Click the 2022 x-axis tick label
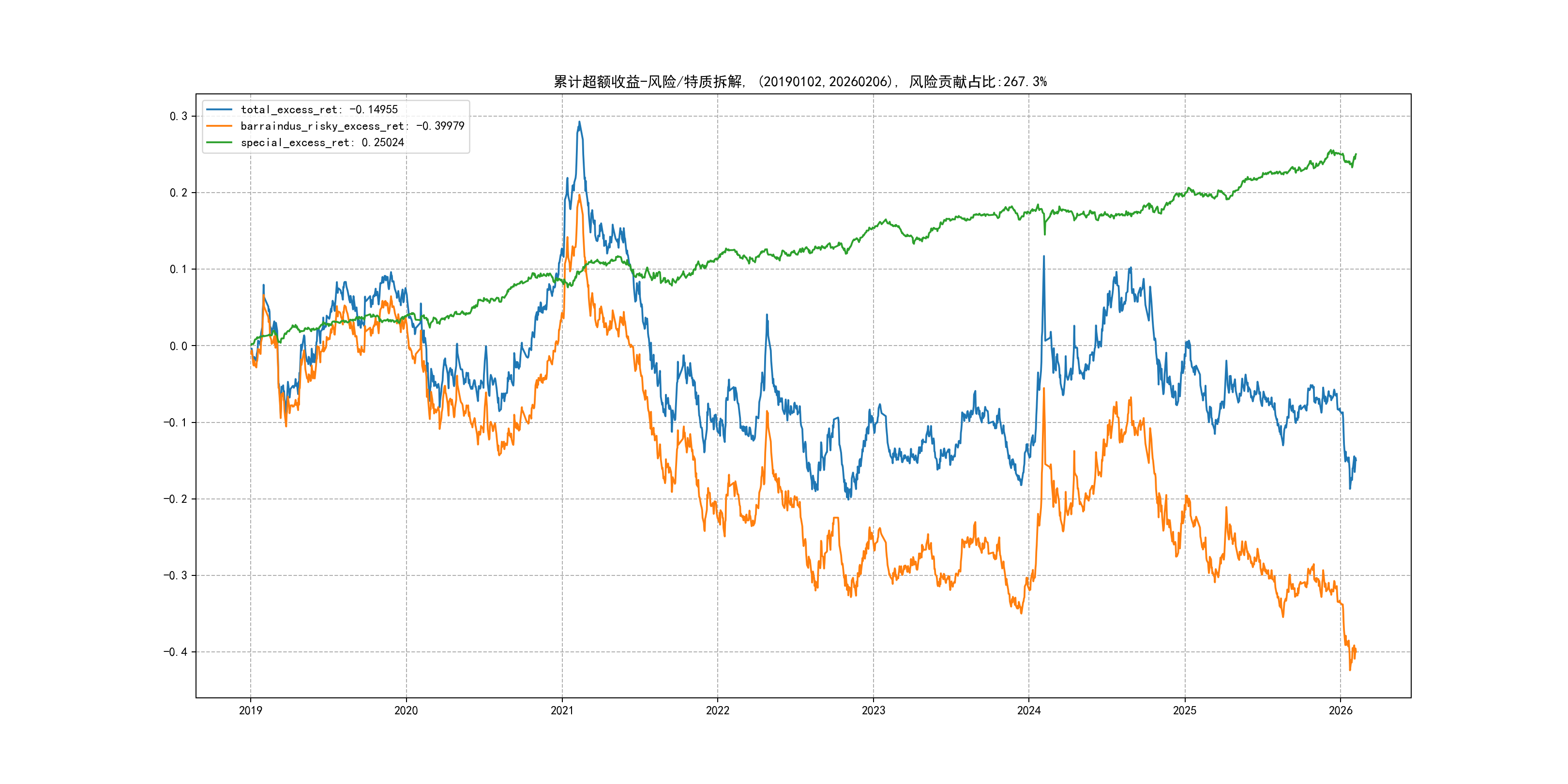The width and height of the screenshot is (1568, 784). [718, 710]
